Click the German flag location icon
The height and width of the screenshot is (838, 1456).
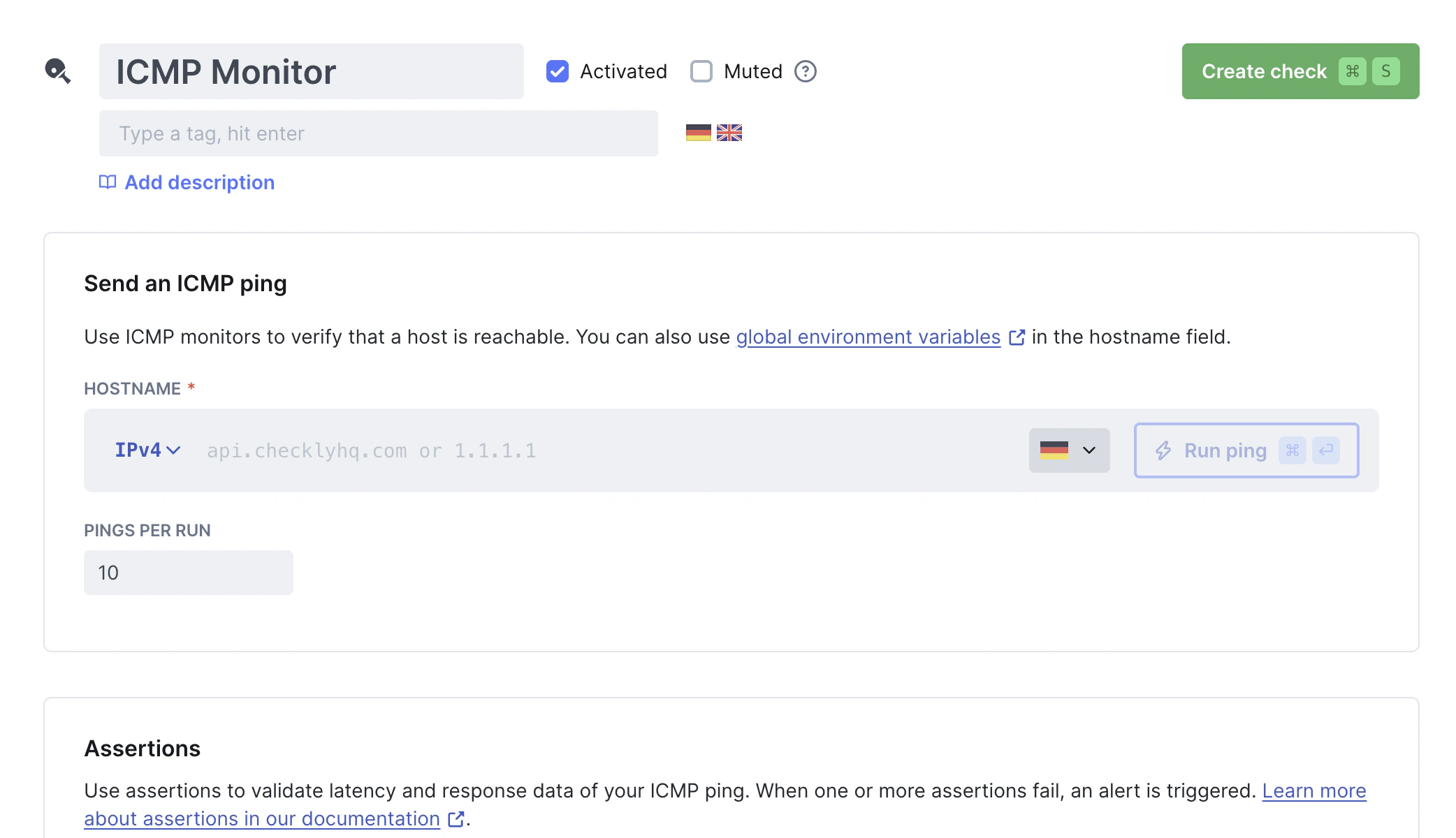(698, 133)
